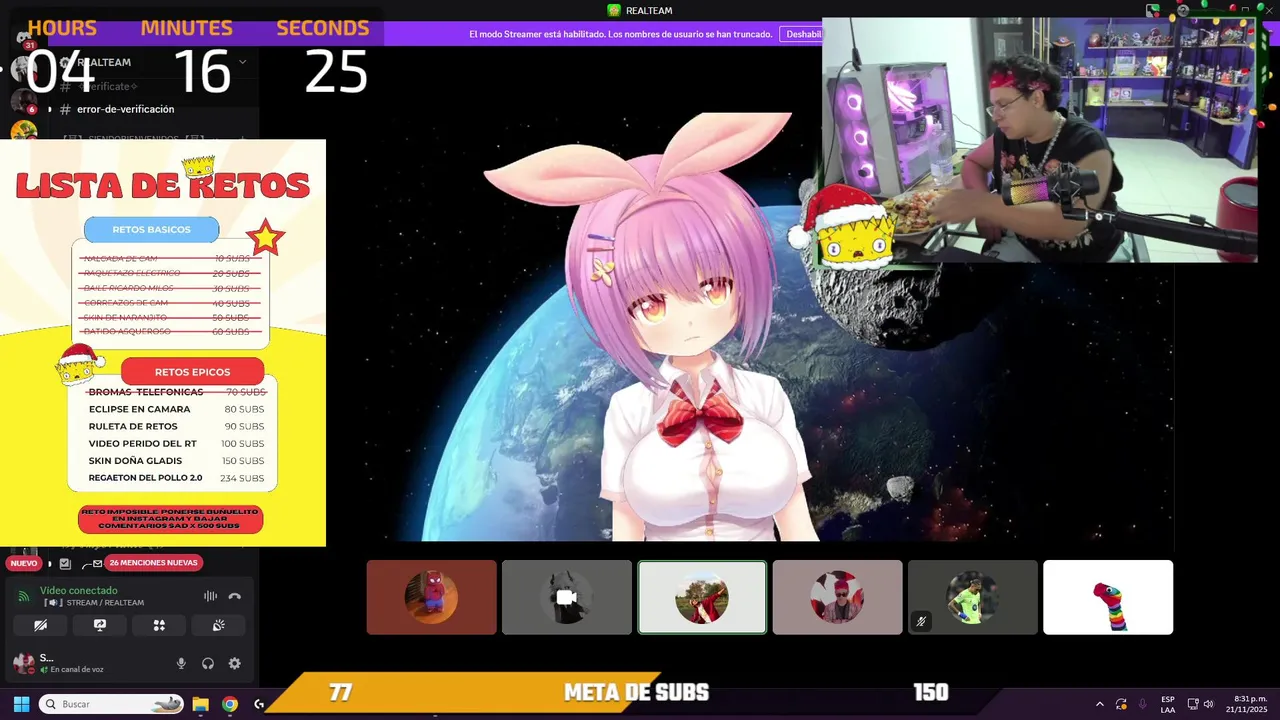1280x720 pixels.
Task: Open the volume speaker tray icon
Action: [1208, 704]
